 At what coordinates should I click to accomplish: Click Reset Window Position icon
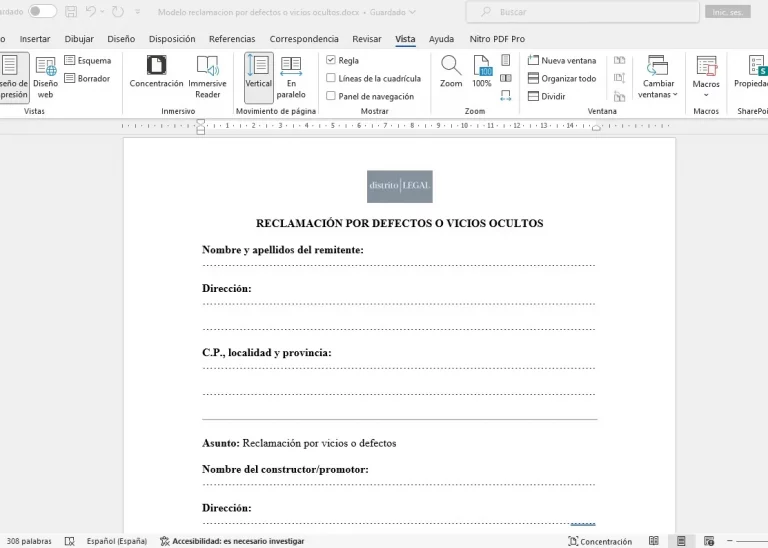[620, 96]
